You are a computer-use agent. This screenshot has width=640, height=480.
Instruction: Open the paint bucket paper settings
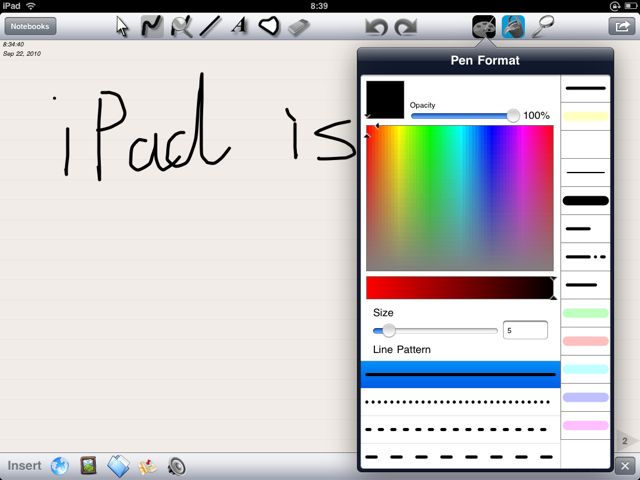513,27
